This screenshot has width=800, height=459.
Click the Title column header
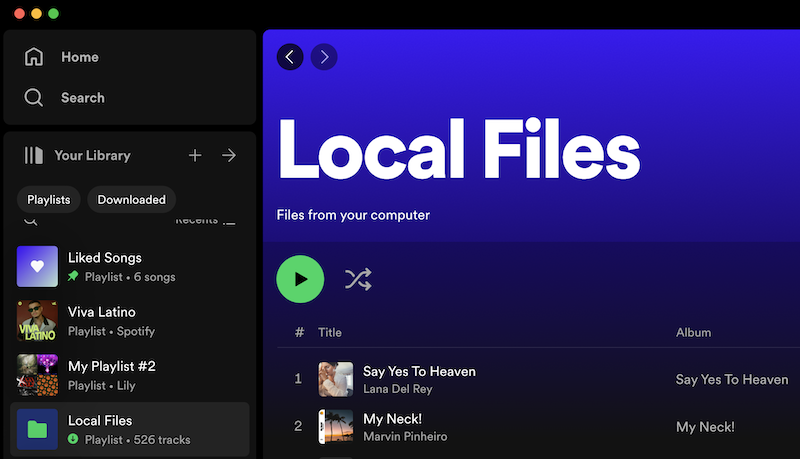(330, 333)
